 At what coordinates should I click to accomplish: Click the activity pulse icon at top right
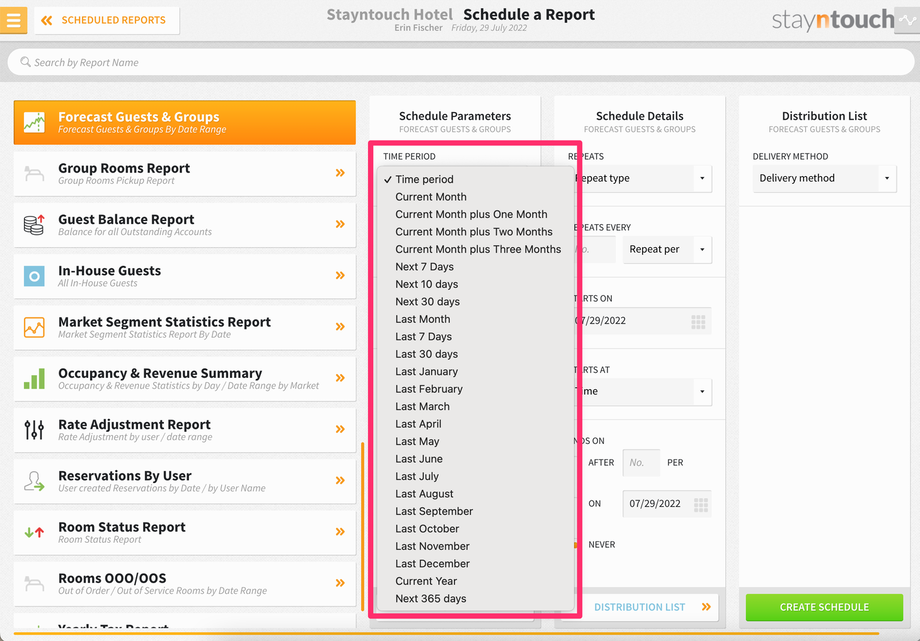907,20
